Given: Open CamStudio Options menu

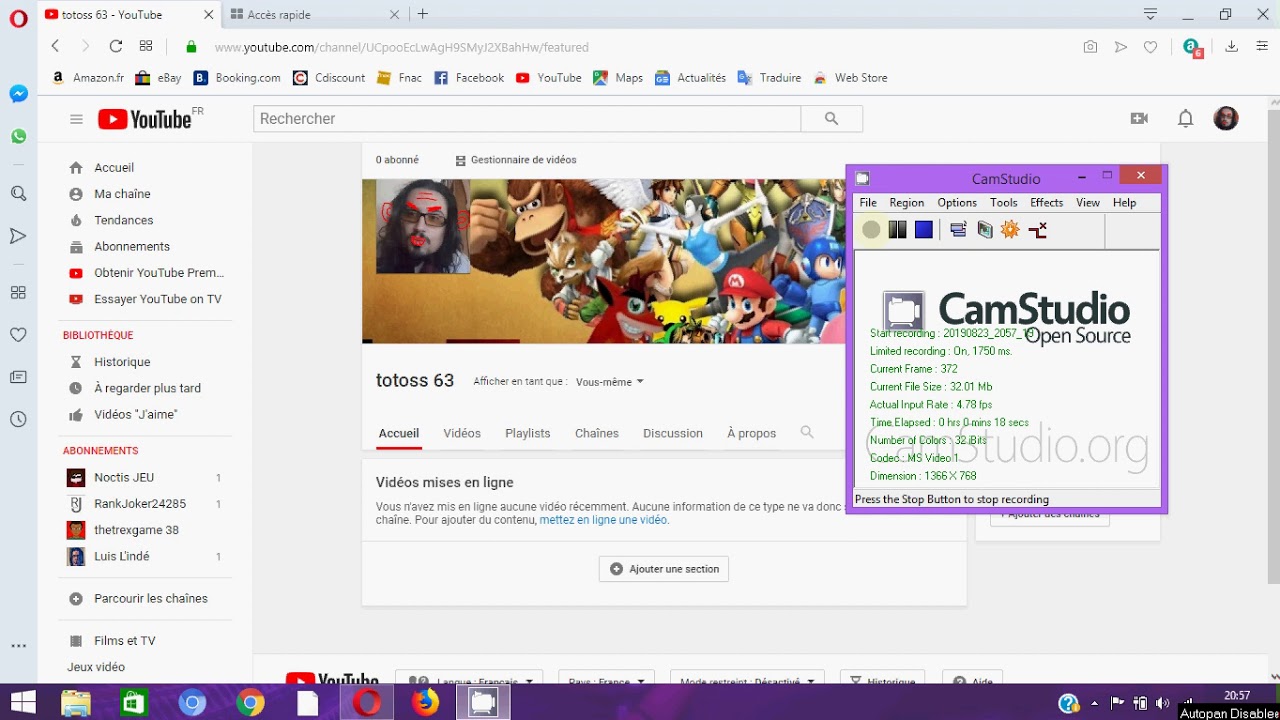Looking at the screenshot, I should [957, 202].
